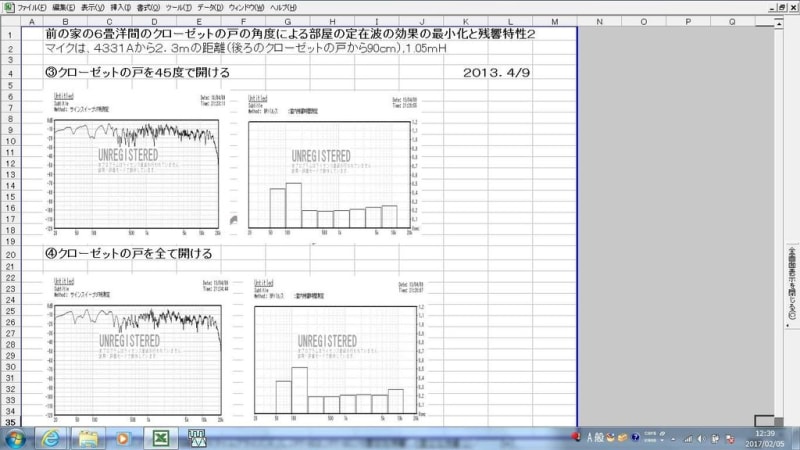Select the reverberation bar chart under heading ③
800x450 pixels.
pyautogui.click(x=333, y=164)
